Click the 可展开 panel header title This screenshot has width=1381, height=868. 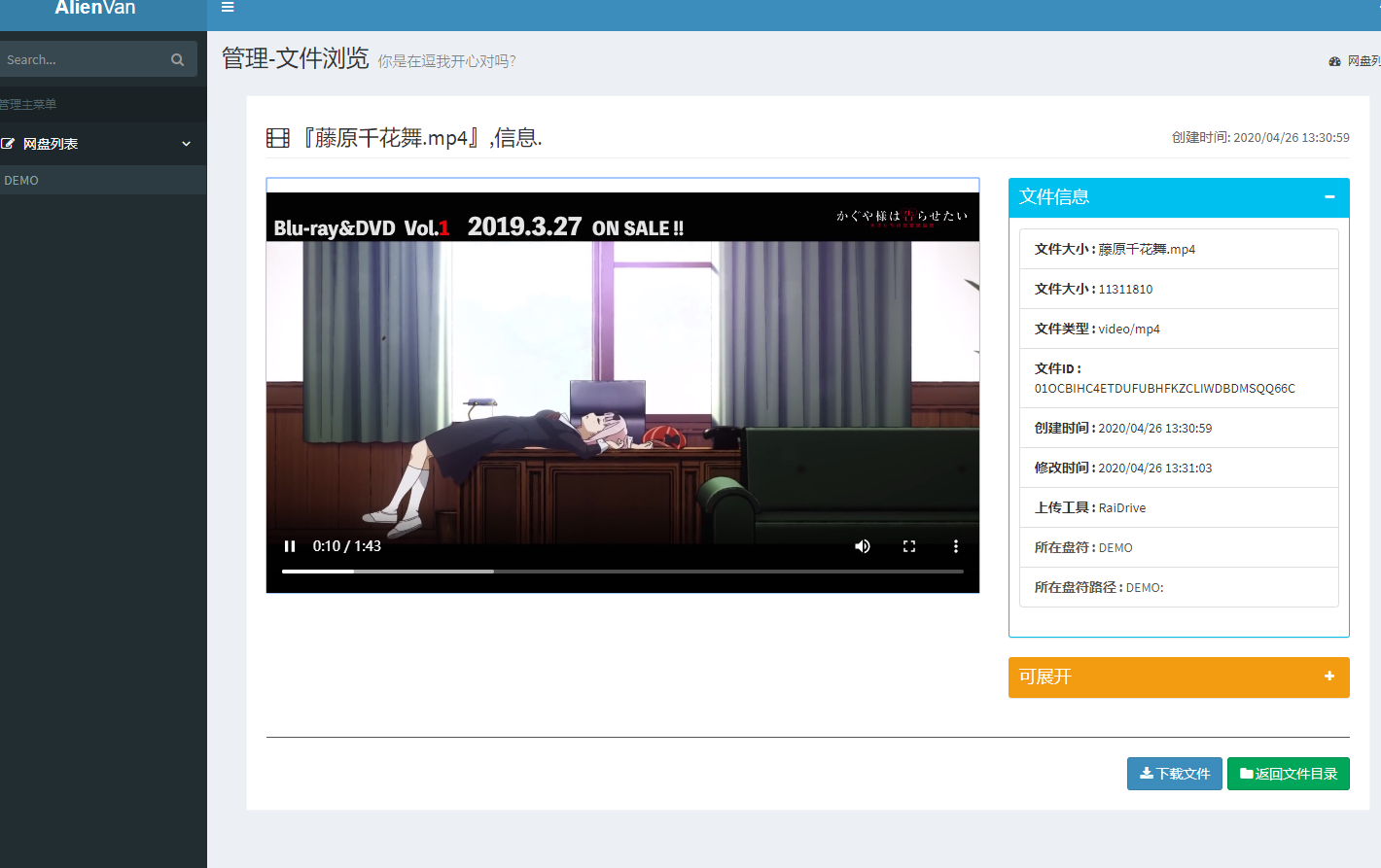click(1045, 677)
